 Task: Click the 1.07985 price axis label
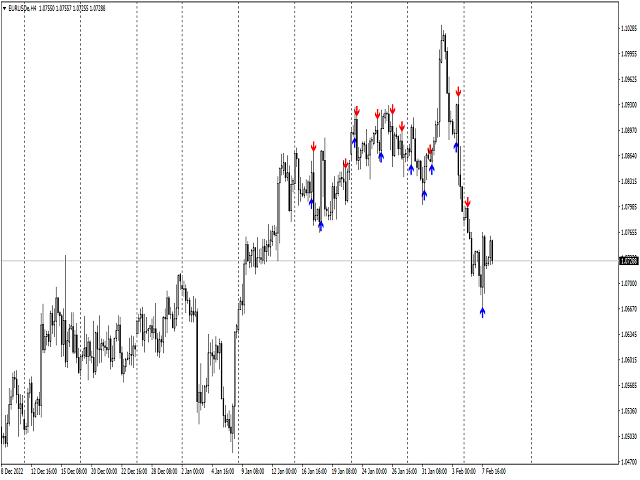click(629, 207)
